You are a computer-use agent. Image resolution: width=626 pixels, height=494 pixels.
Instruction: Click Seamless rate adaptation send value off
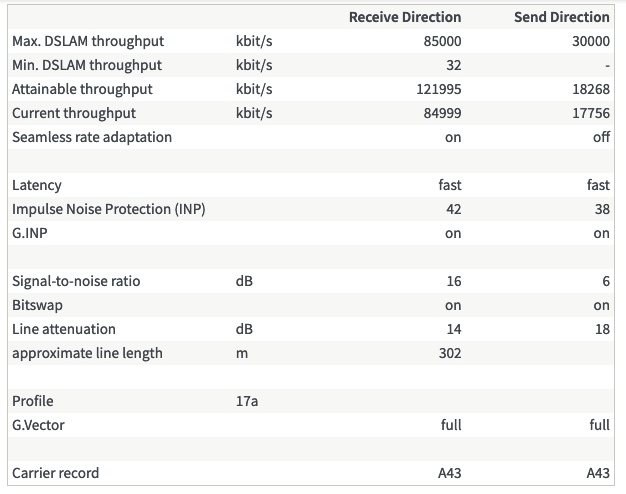point(601,137)
